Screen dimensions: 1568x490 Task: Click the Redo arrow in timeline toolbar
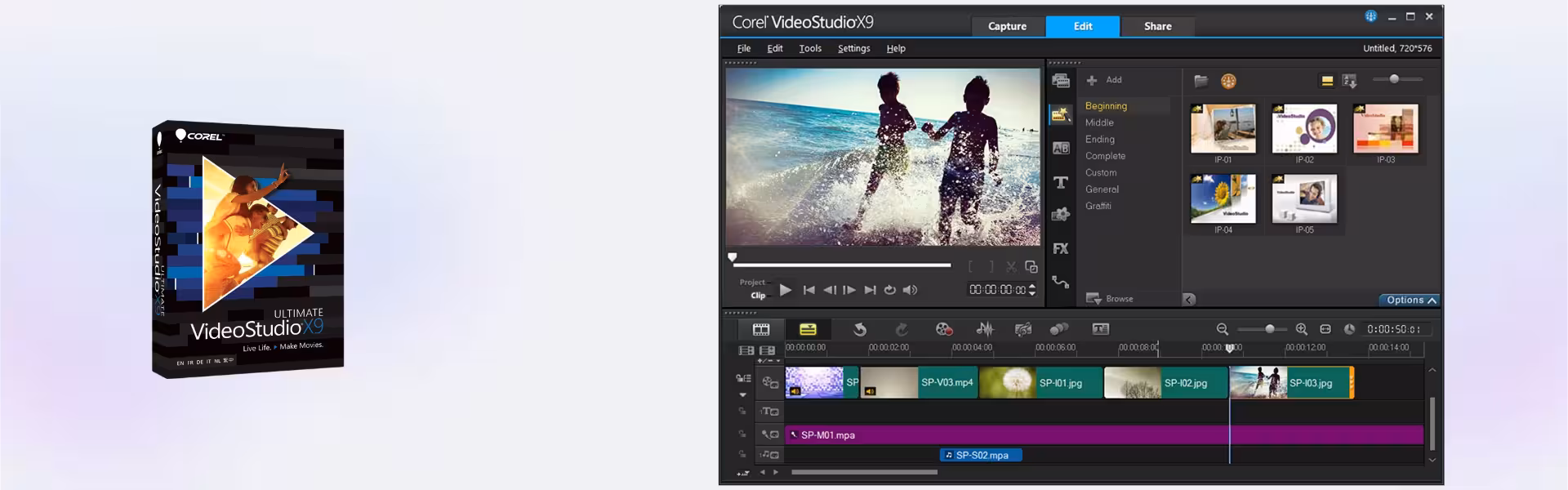tap(902, 329)
